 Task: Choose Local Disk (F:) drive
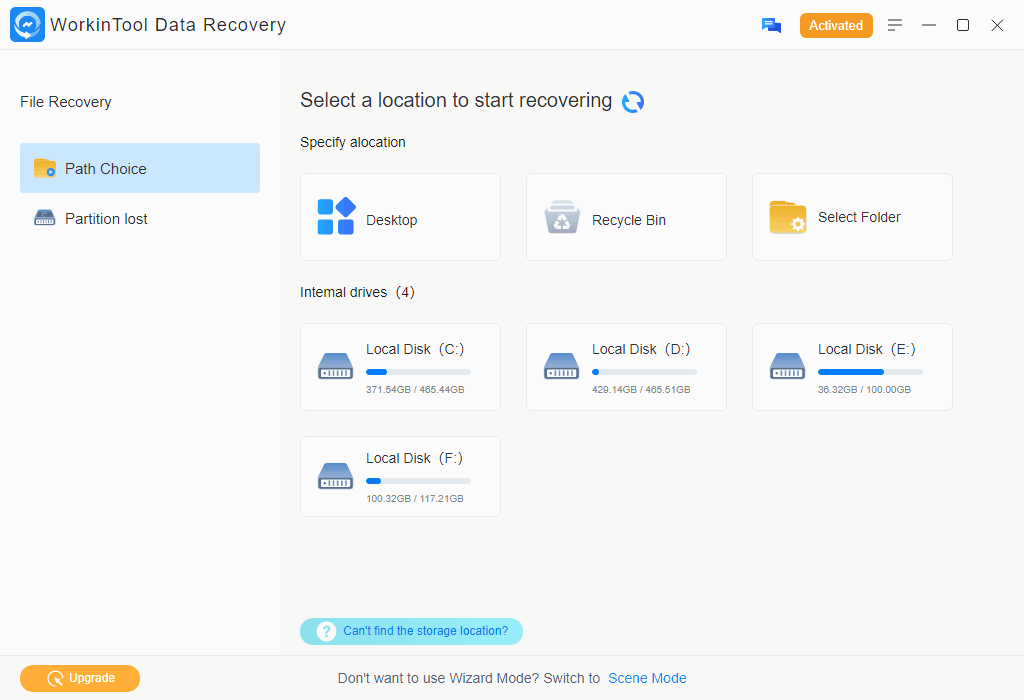tap(400, 476)
